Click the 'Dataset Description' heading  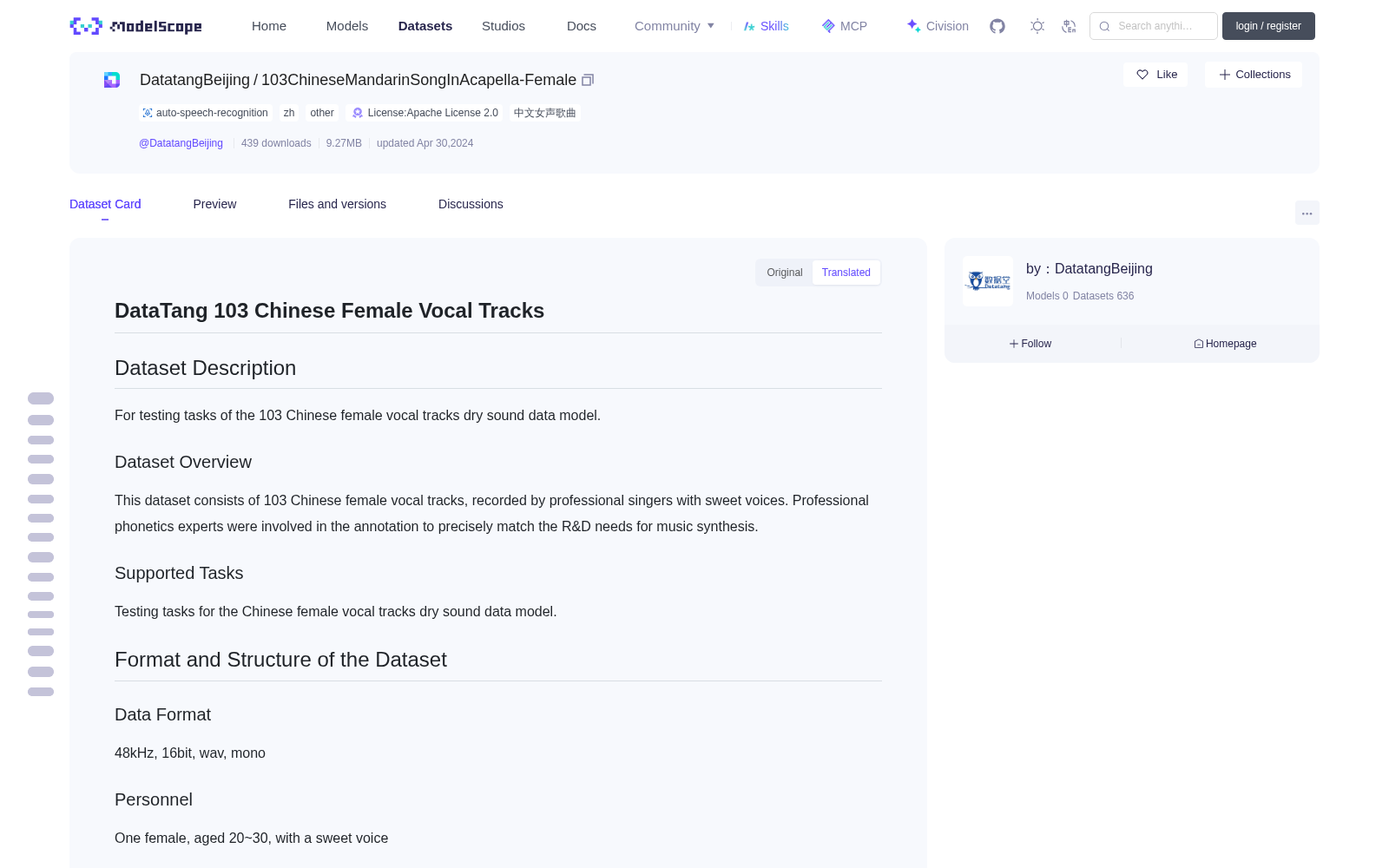205,368
